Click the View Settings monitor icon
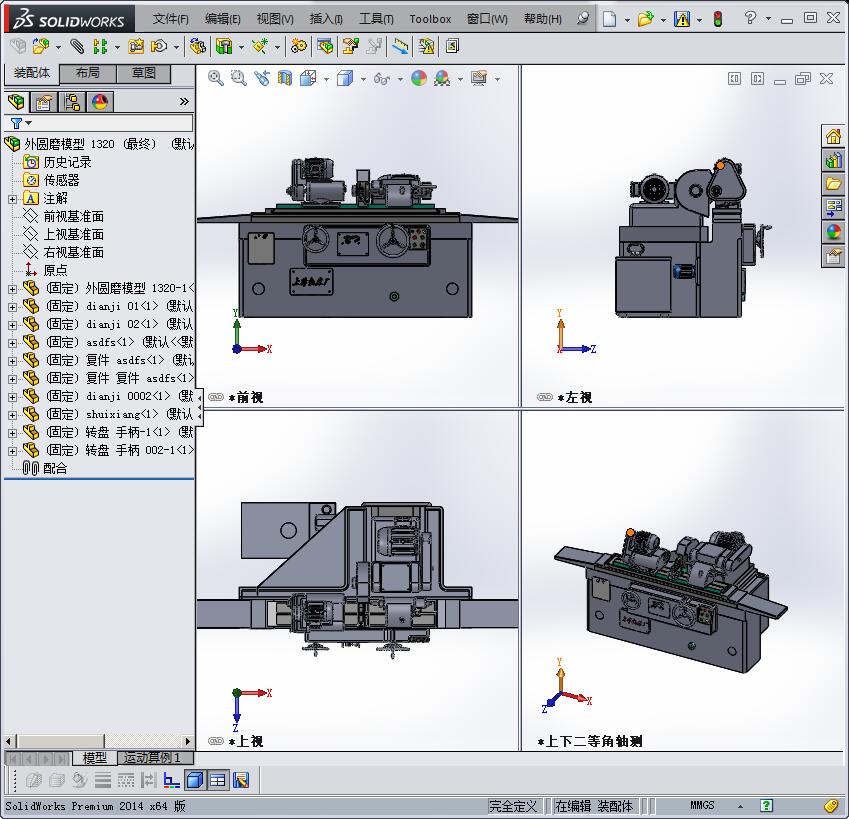Image resolution: width=849 pixels, height=819 pixels. (479, 78)
